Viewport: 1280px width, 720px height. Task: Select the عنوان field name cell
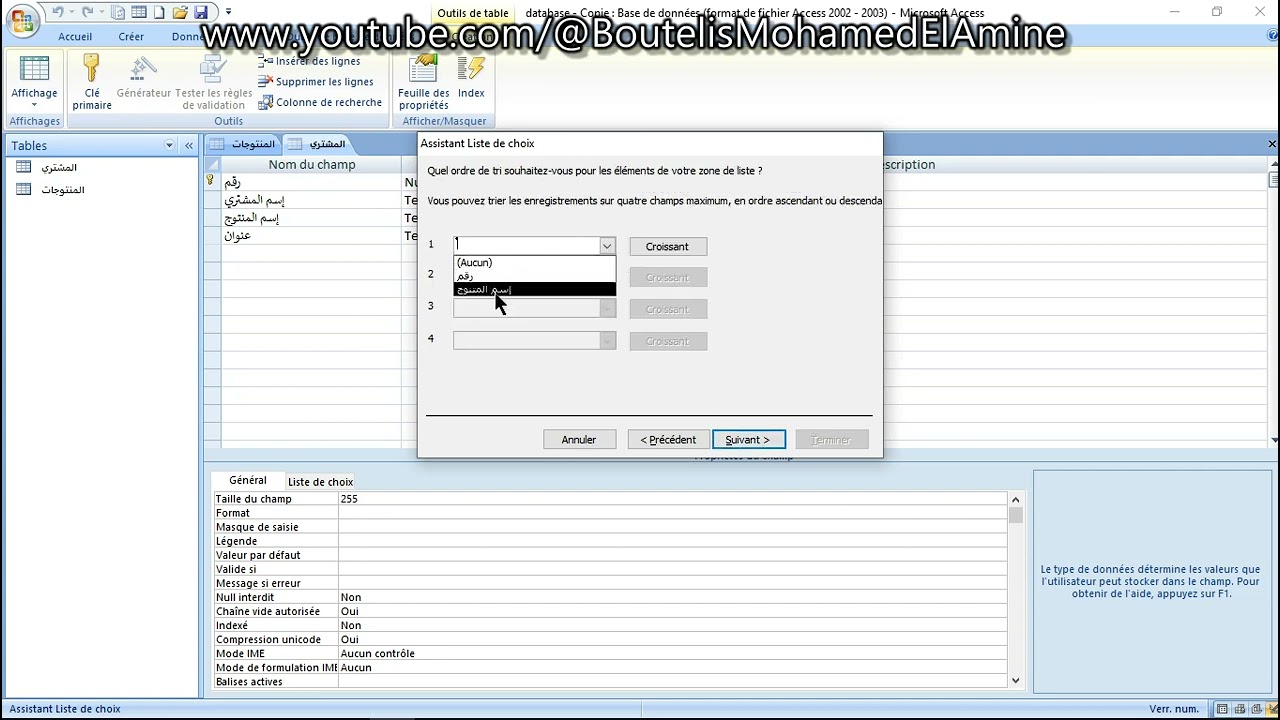pos(311,236)
